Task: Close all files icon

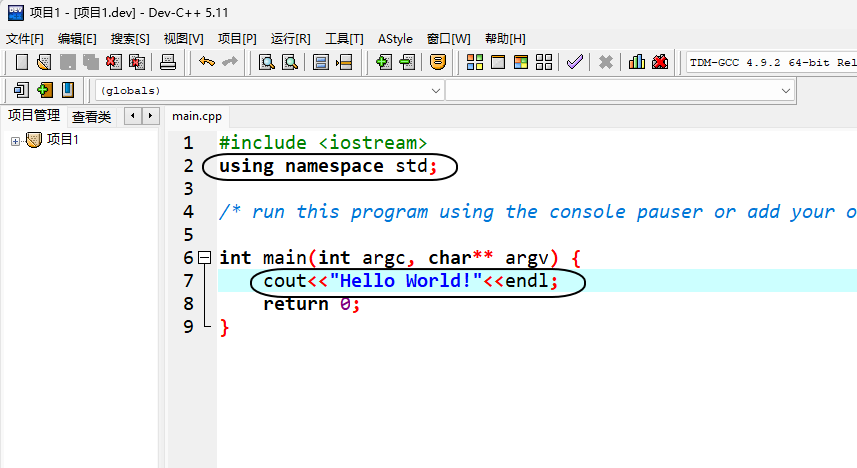Action: click(137, 62)
